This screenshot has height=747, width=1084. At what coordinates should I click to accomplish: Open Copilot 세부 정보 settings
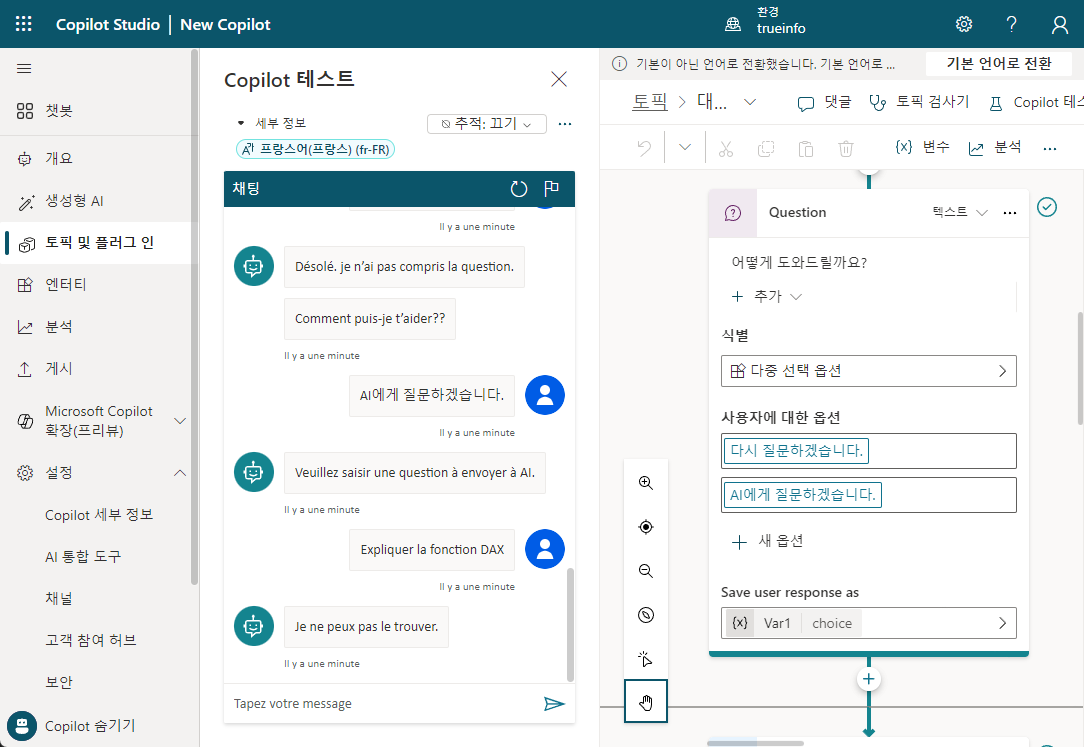click(99, 515)
